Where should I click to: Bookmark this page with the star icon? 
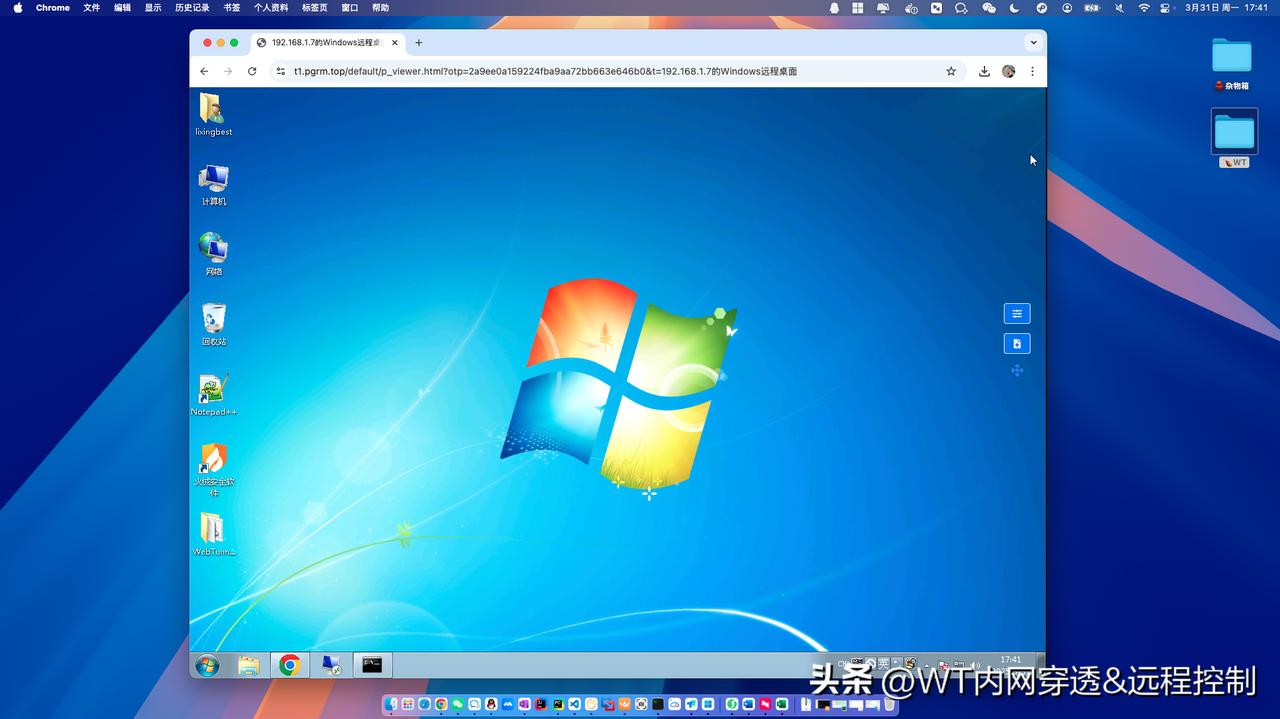(x=951, y=71)
